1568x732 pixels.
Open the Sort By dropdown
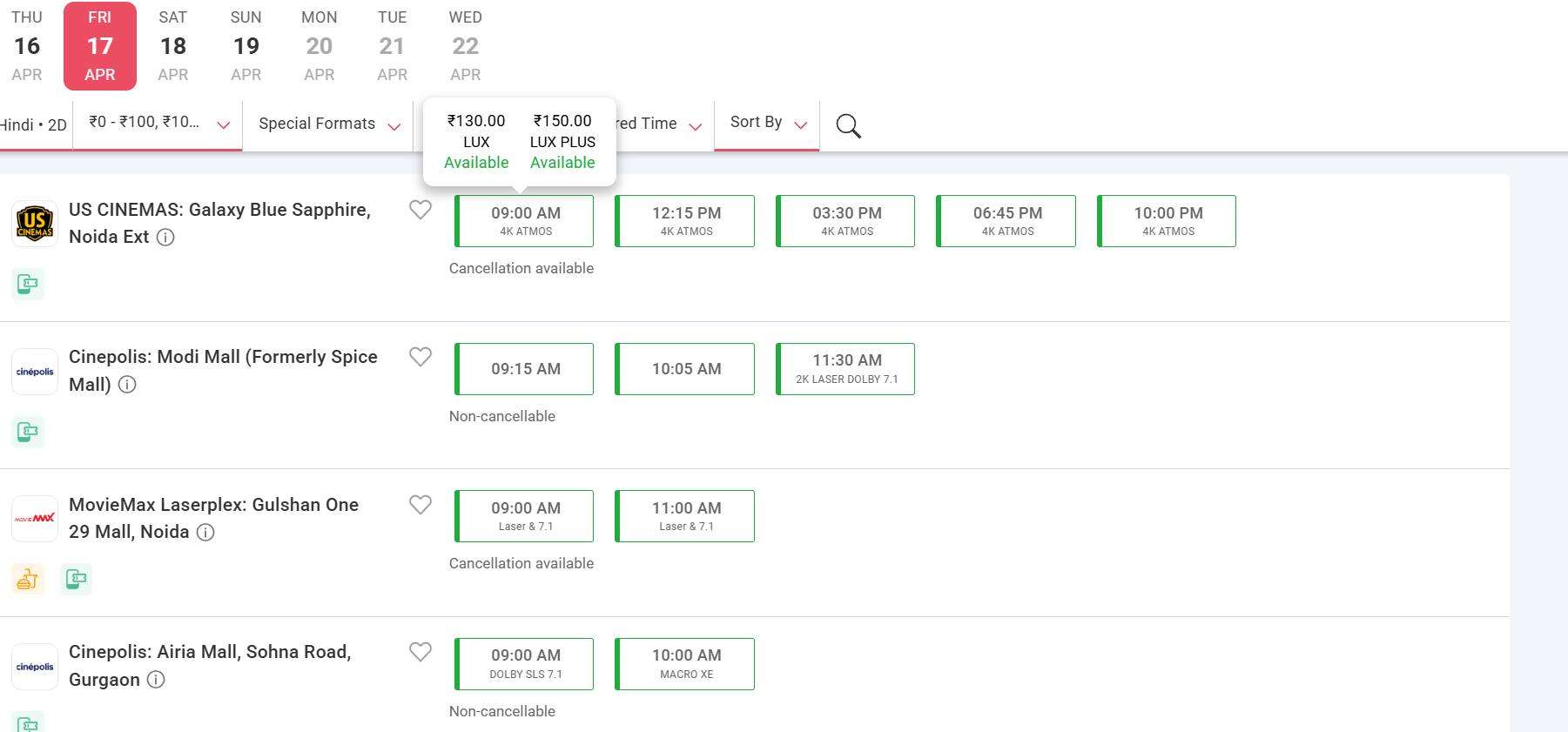(768, 124)
